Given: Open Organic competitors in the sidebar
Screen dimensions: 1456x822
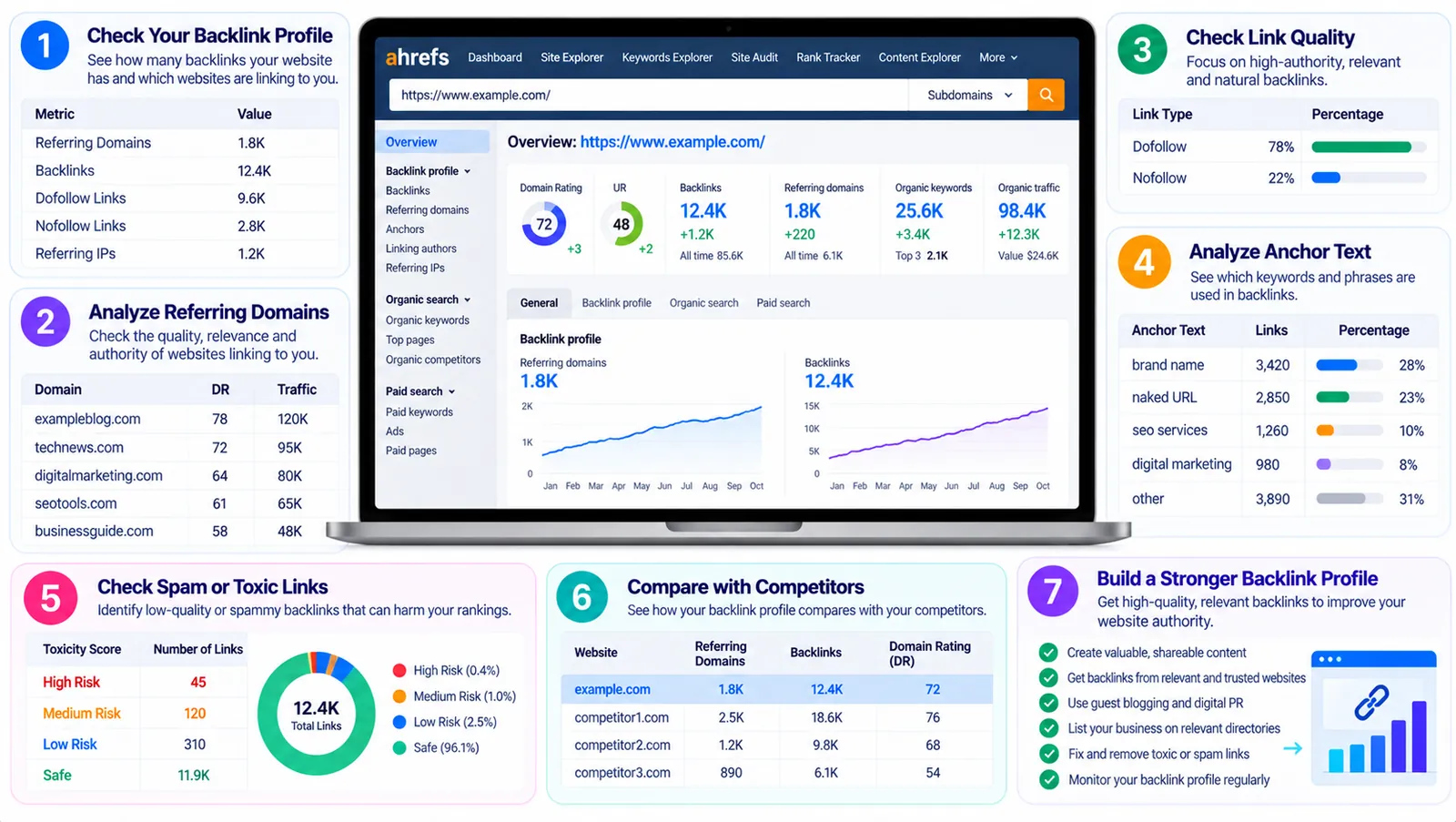Looking at the screenshot, I should pyautogui.click(x=433, y=360).
